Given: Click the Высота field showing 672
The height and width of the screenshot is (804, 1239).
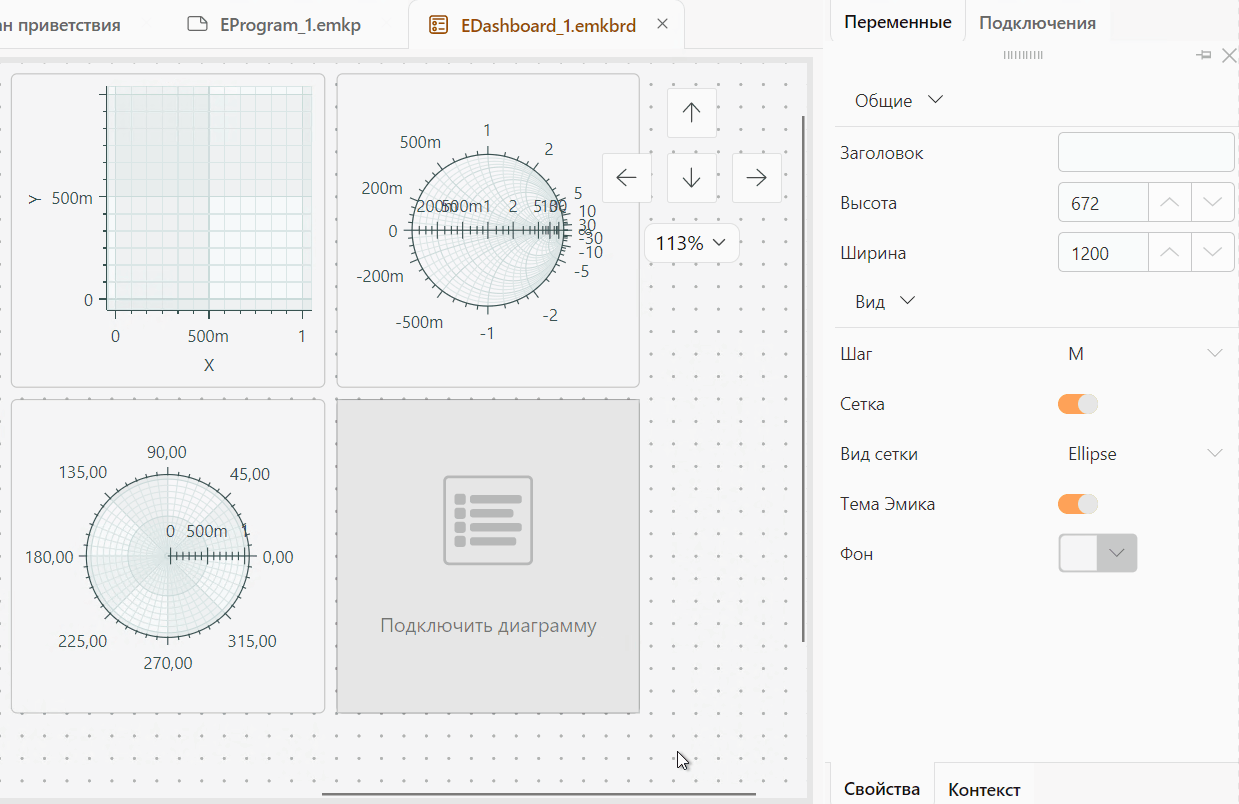Looking at the screenshot, I should [x=1103, y=203].
